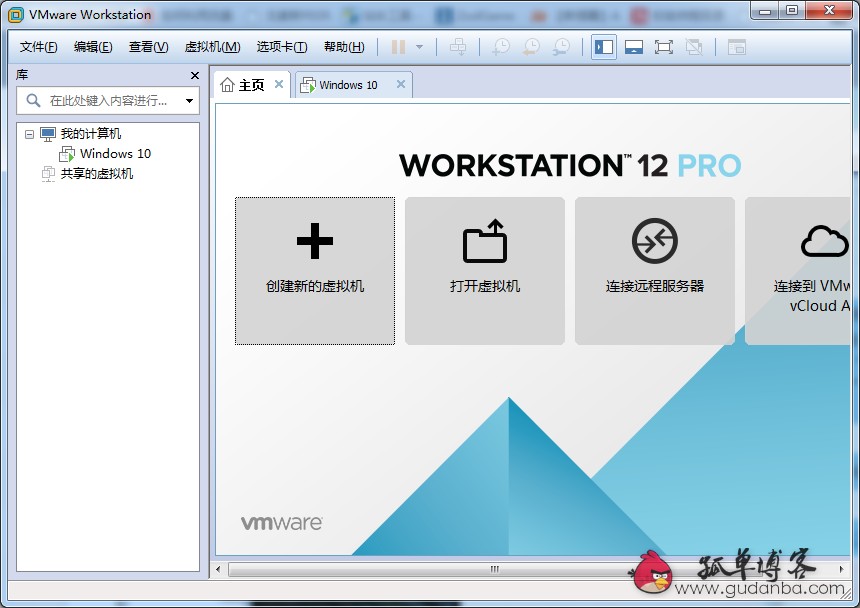The width and height of the screenshot is (860, 608).
Task: Click the take snapshot toolbar icon
Action: (x=501, y=47)
